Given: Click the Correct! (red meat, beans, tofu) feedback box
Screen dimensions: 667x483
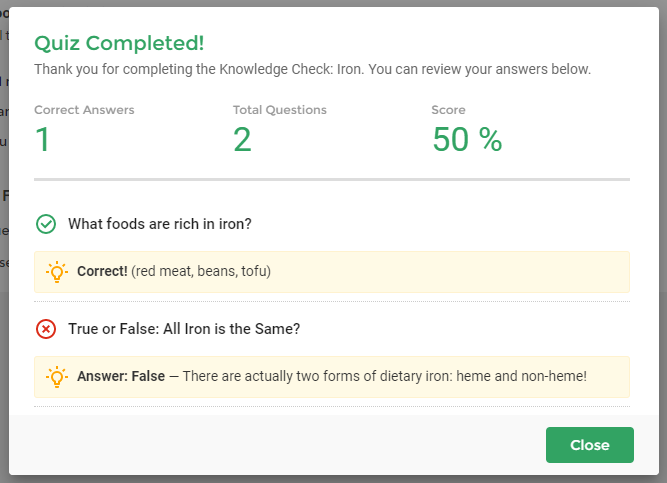Looking at the screenshot, I should click(x=332, y=272).
